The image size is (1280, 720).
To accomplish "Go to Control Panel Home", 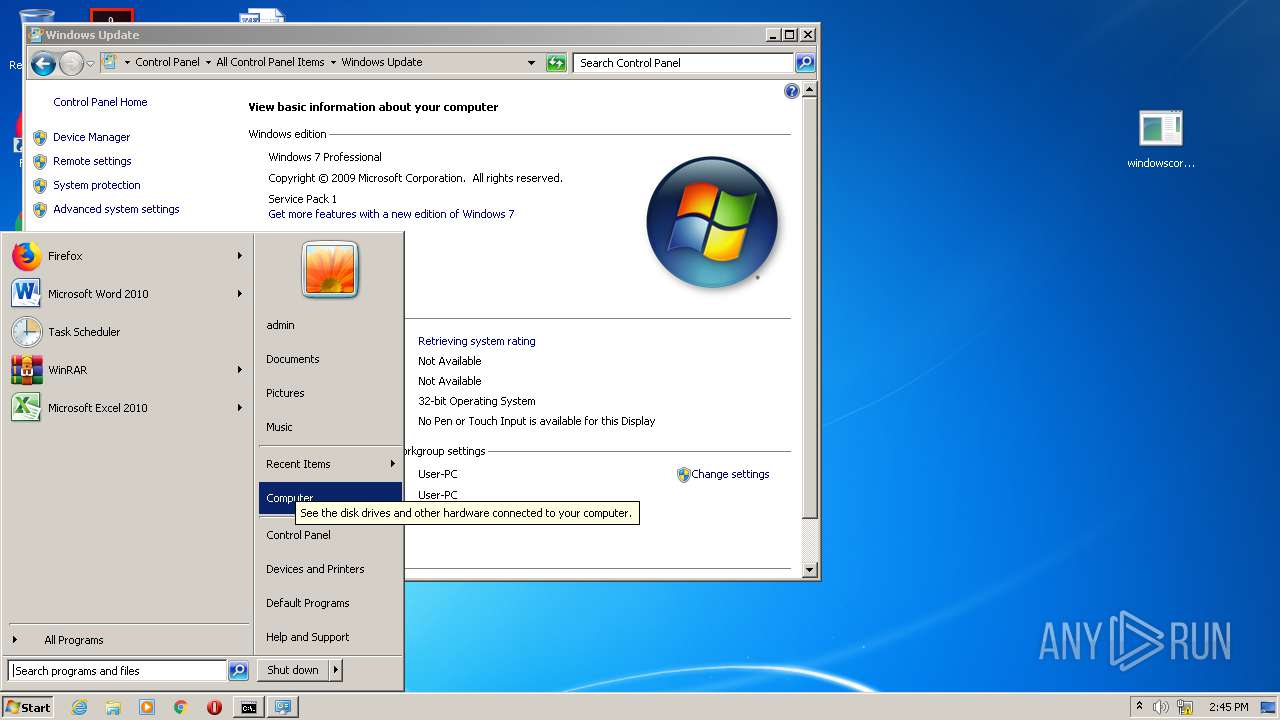I will click(x=100, y=102).
